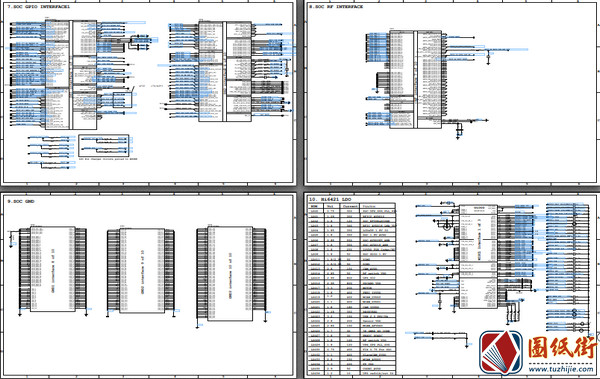Click the orange Chinese "圖纸街" watermark text
The image size is (600, 379).
pyautogui.click(x=561, y=348)
